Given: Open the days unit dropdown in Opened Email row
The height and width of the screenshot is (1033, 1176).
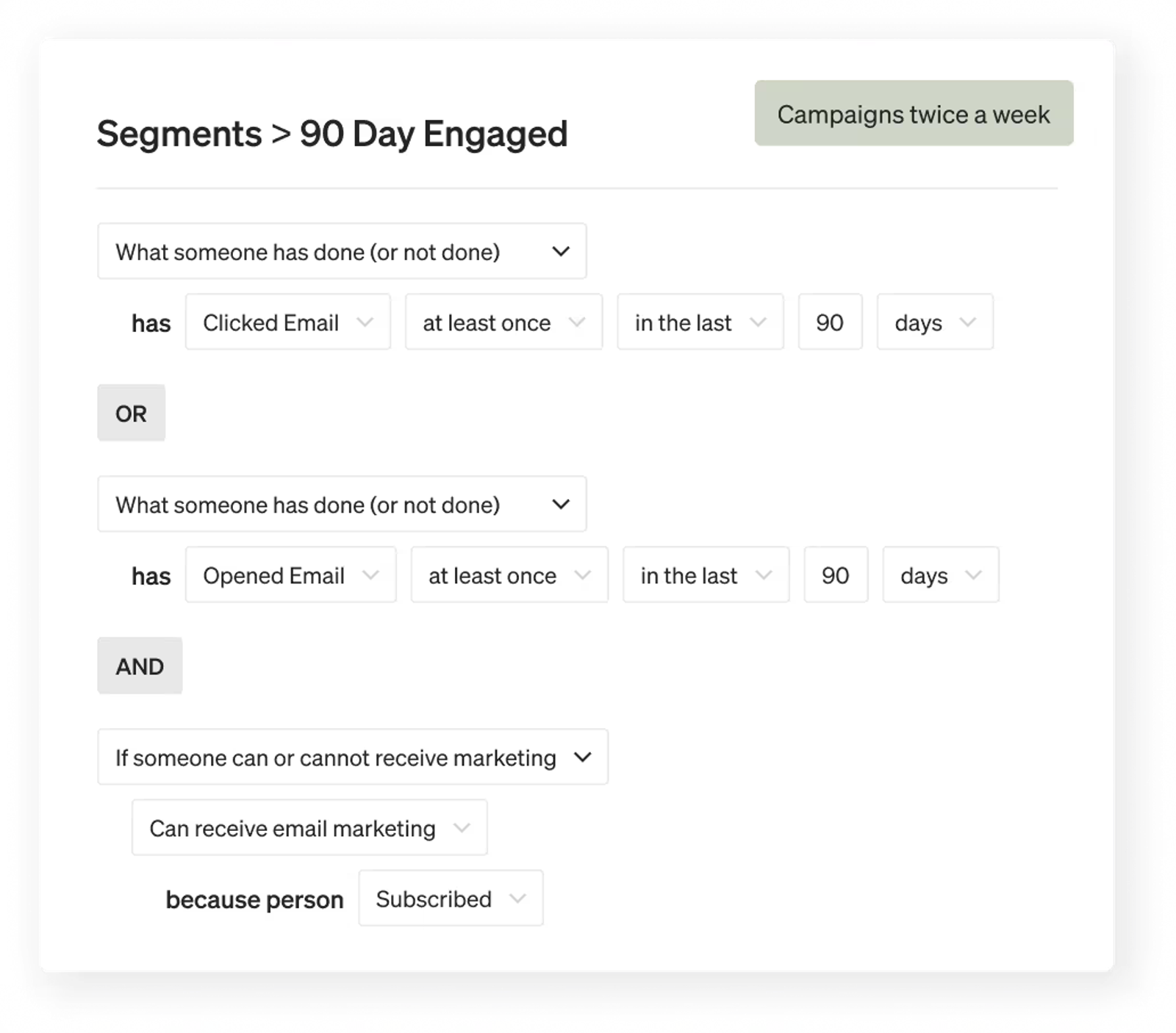Looking at the screenshot, I should [941, 575].
